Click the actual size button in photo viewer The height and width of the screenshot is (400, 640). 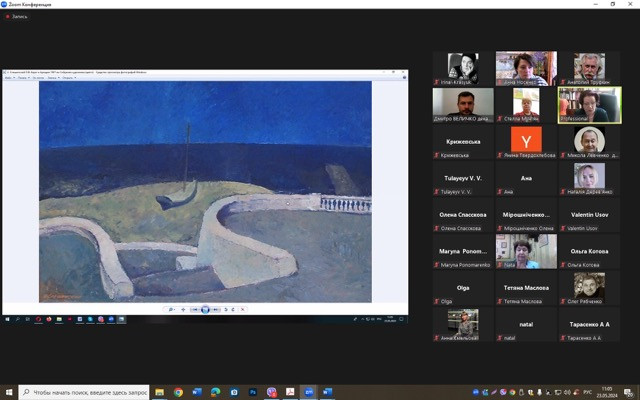(x=182, y=309)
